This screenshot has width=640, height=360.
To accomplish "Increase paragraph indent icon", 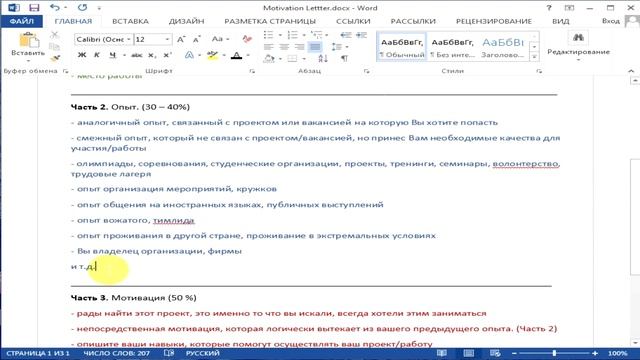I will 361,35.
